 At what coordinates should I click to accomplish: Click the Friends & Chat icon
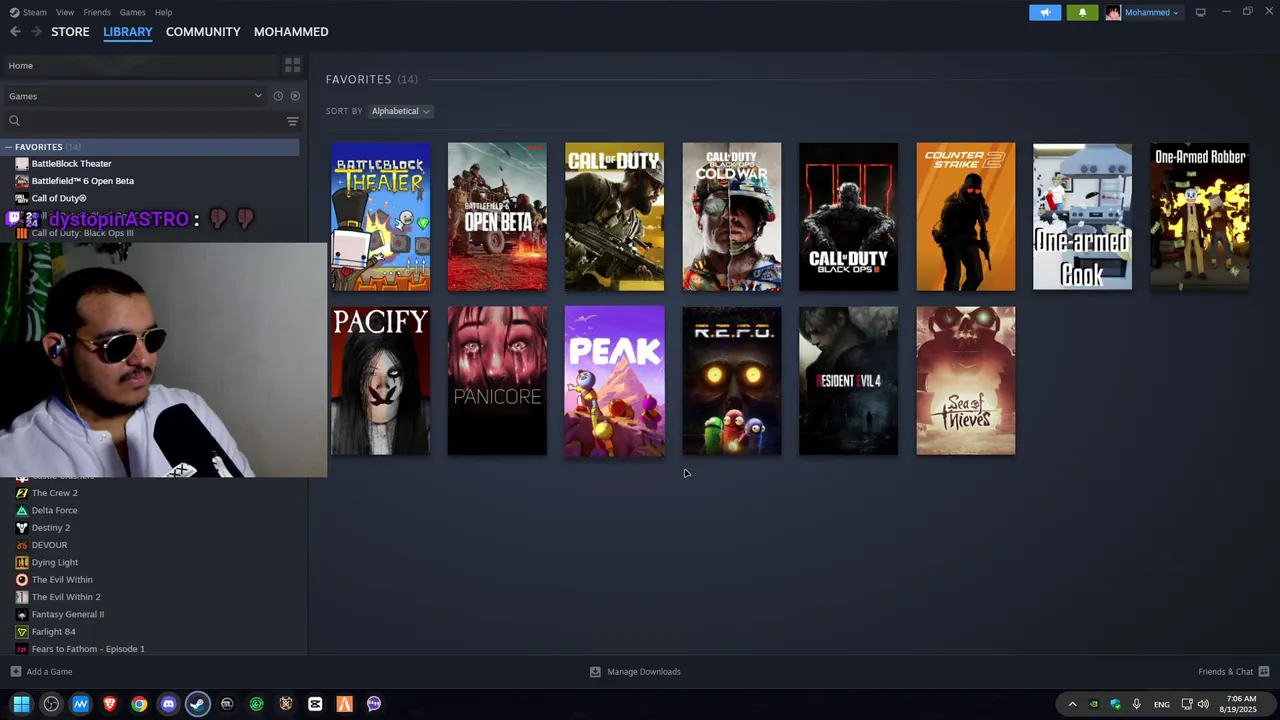coord(1264,672)
